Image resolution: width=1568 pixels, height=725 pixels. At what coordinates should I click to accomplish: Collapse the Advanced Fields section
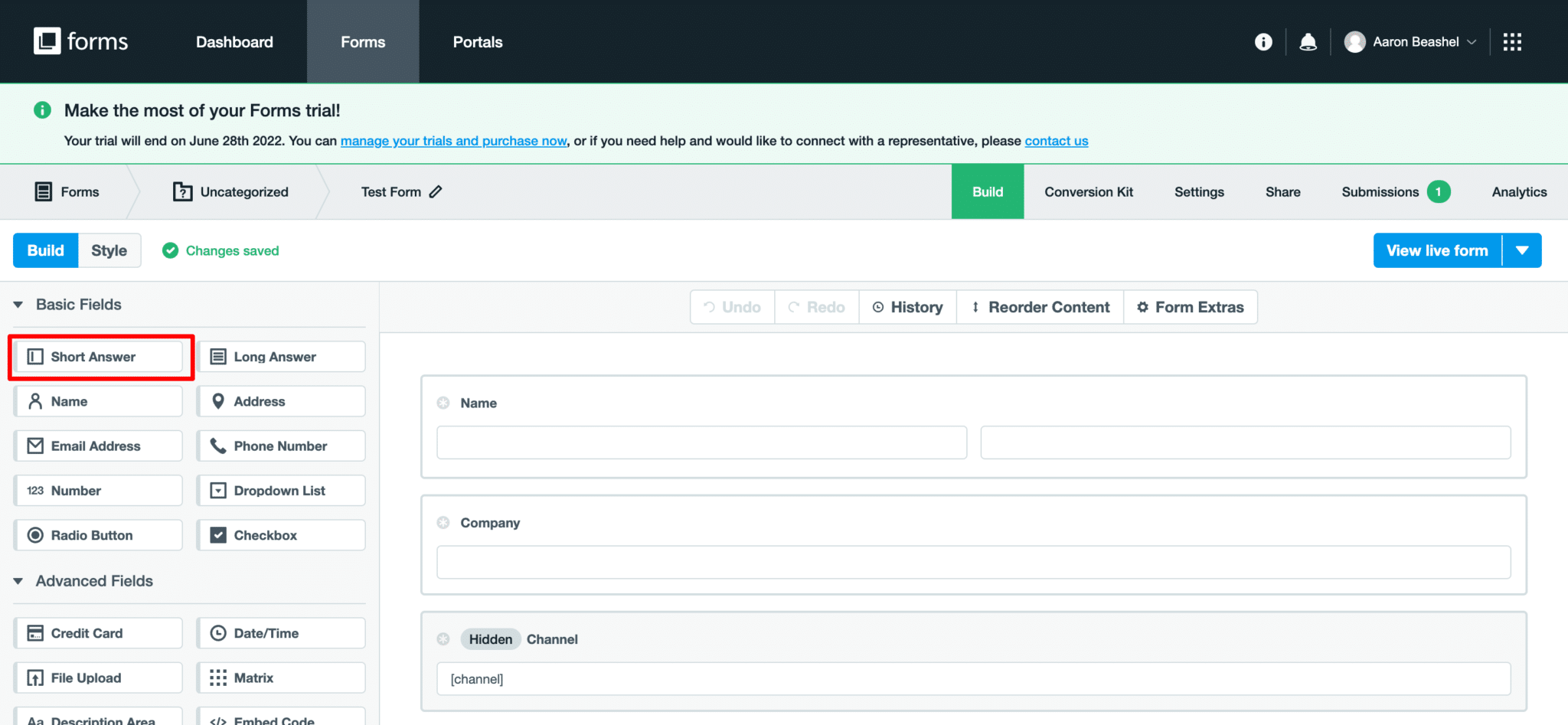pyautogui.click(x=18, y=580)
